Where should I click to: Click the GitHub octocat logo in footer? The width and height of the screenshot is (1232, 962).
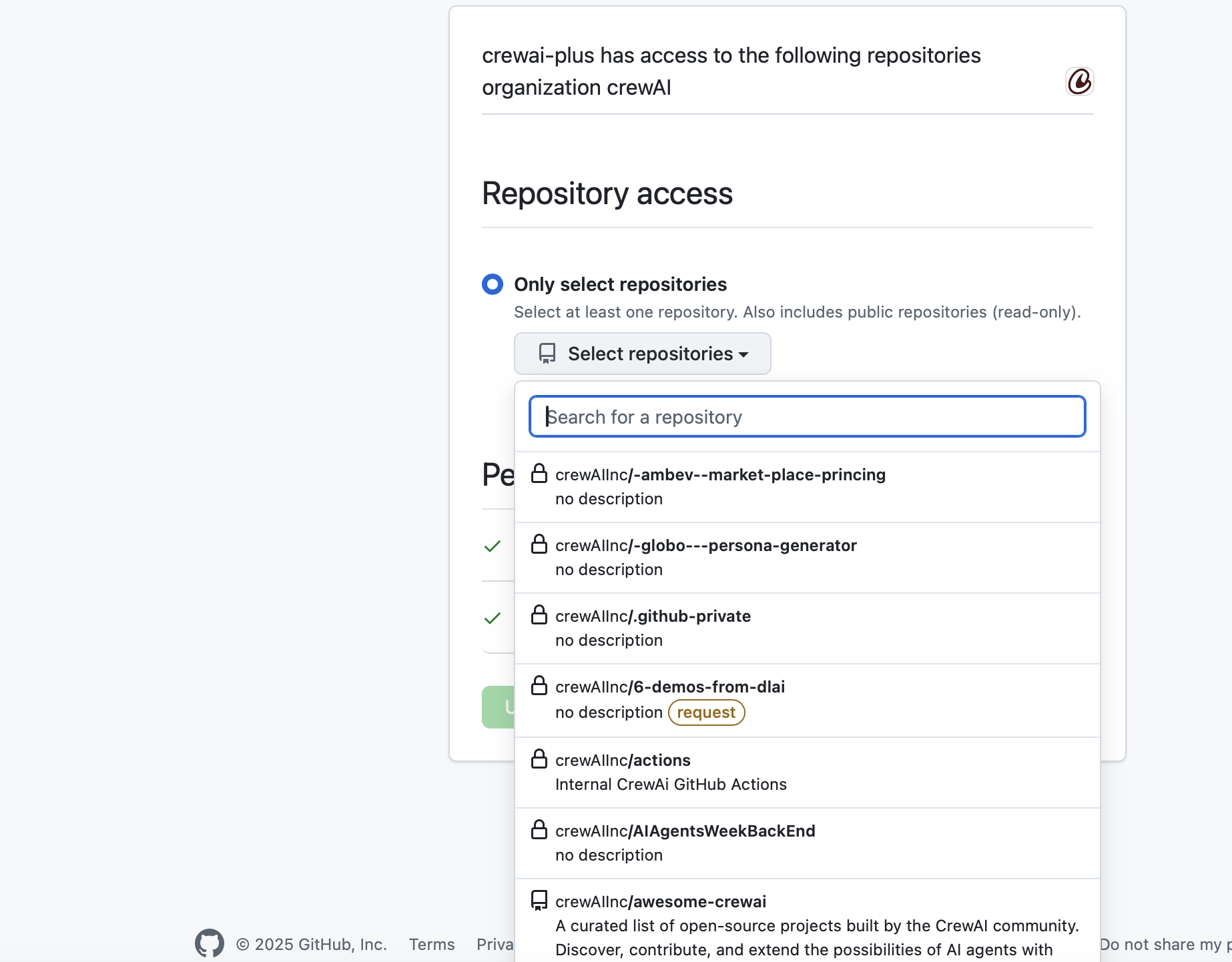pos(209,943)
